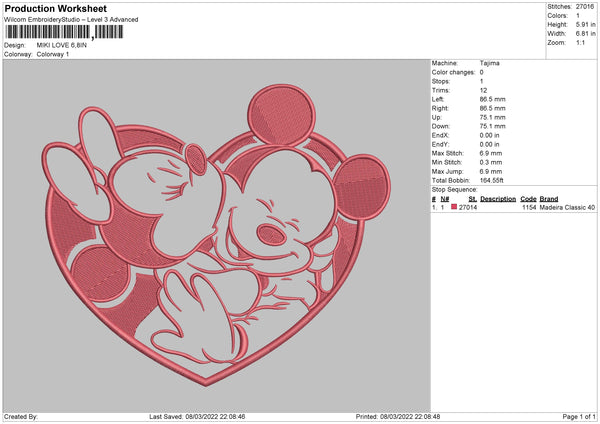Click EndY value '0.00 in'
This screenshot has height=424, width=600.
(489, 145)
